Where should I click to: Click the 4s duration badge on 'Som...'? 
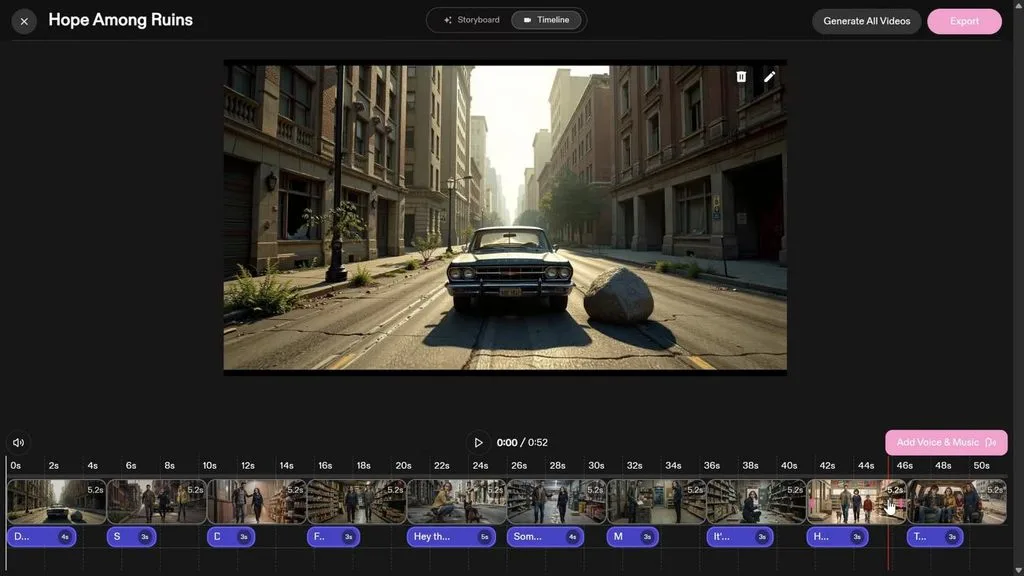[573, 537]
